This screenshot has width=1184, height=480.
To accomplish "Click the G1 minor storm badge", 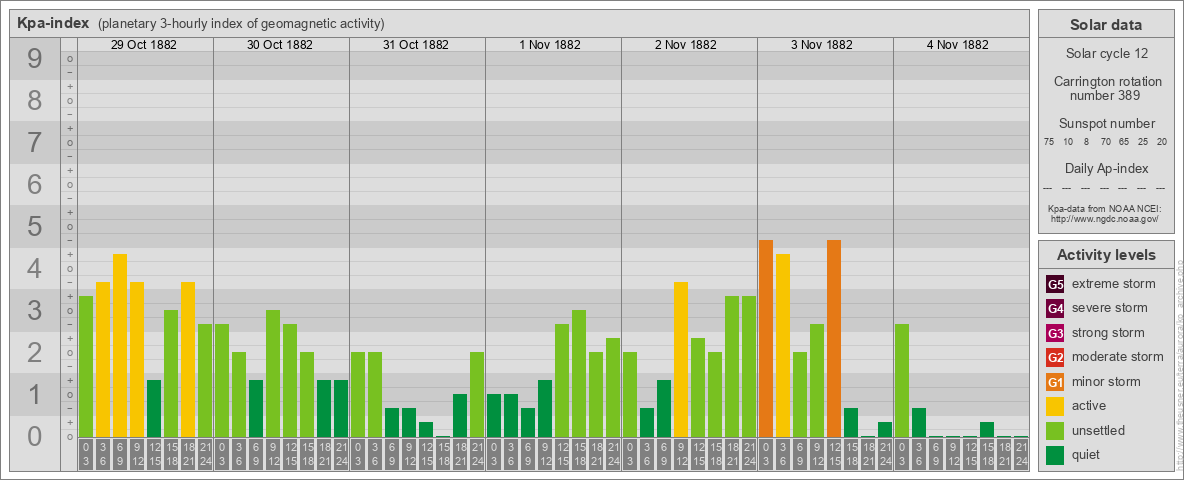I will click(1055, 382).
